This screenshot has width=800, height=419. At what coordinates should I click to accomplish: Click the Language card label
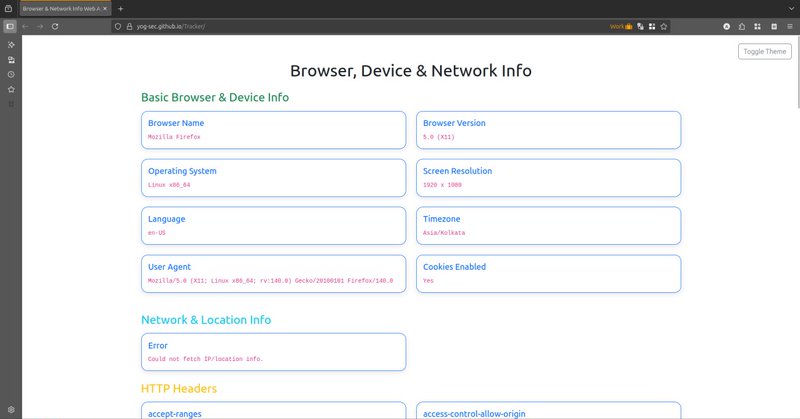click(166, 219)
